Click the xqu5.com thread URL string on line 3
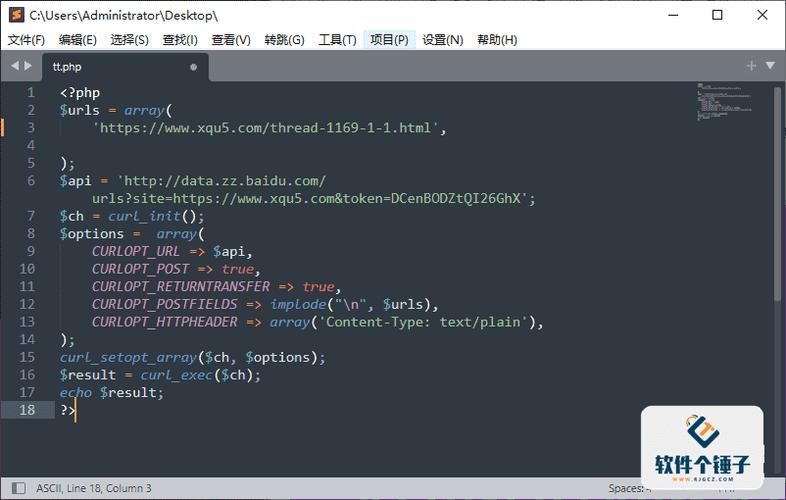This screenshot has height=500, width=786. click(265, 128)
